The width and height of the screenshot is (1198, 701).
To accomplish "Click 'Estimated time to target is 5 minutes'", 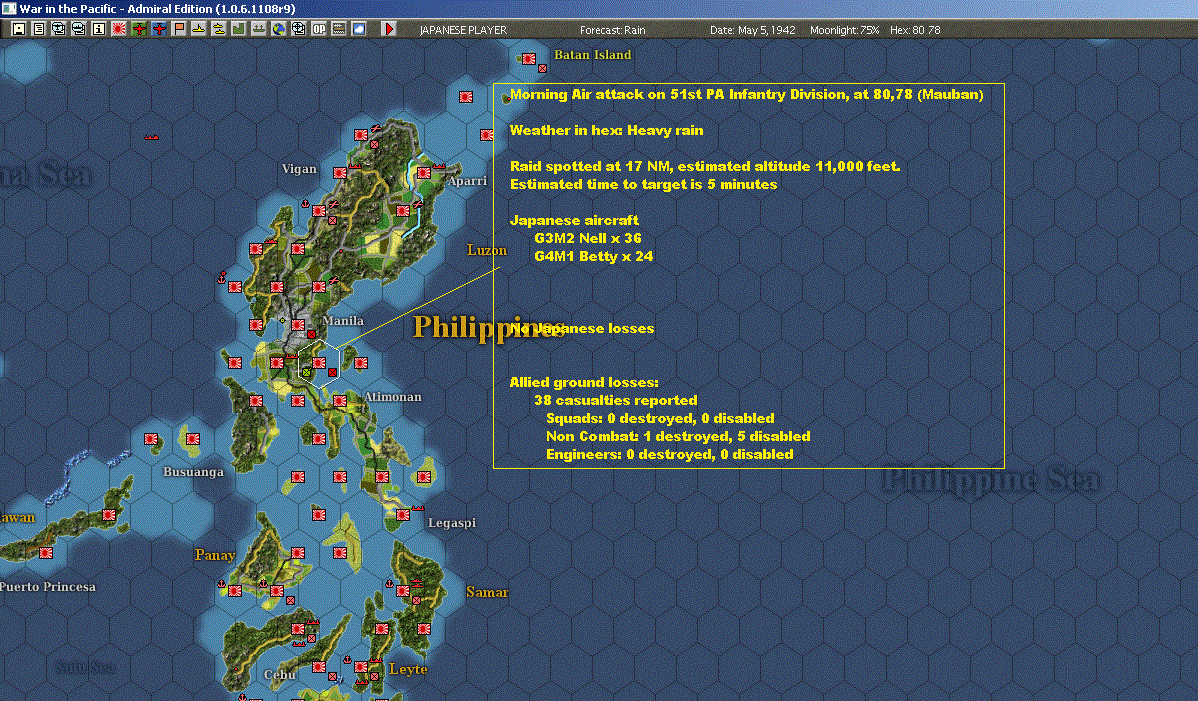I will click(x=643, y=185).
